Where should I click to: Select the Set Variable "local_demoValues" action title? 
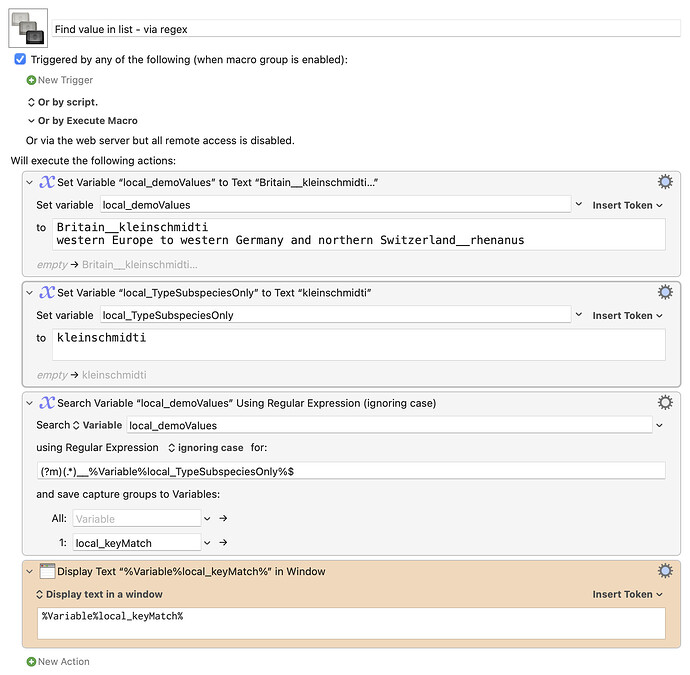pos(217,182)
